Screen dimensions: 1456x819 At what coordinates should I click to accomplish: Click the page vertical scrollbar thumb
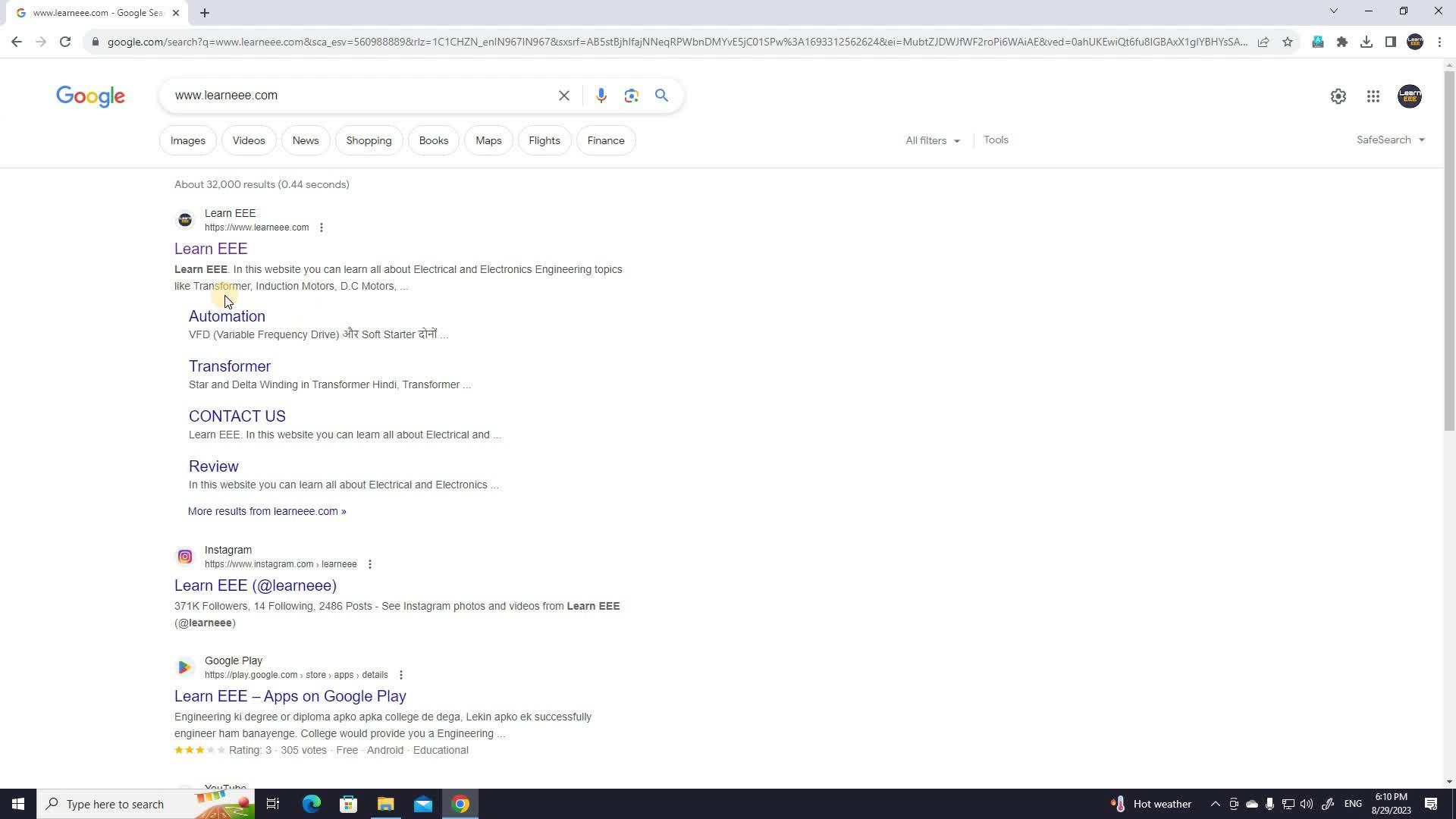[x=1449, y=250]
